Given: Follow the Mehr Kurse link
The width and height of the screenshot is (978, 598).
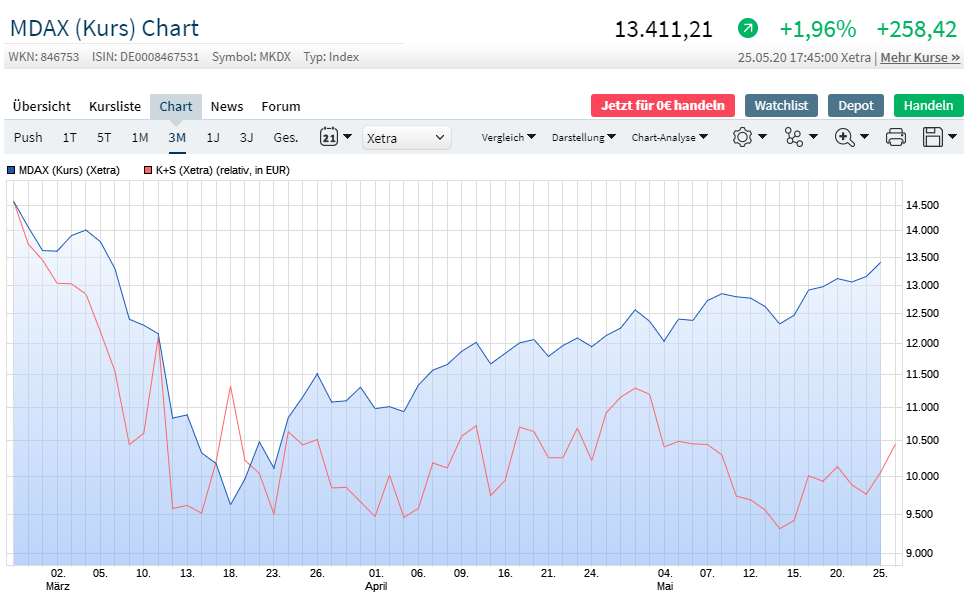Looking at the screenshot, I should [920, 57].
